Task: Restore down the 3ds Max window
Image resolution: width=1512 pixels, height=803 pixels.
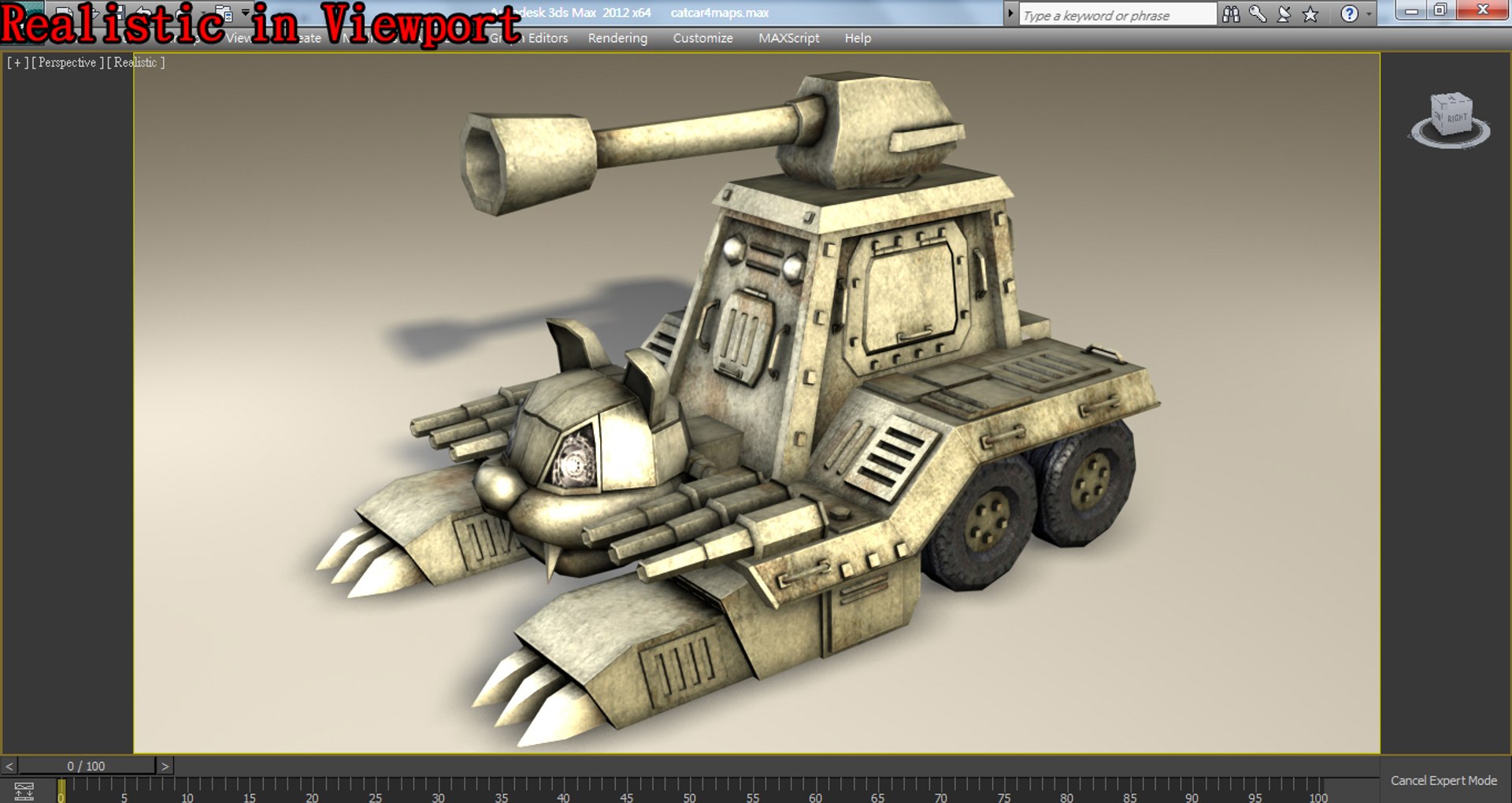Action: [1440, 10]
